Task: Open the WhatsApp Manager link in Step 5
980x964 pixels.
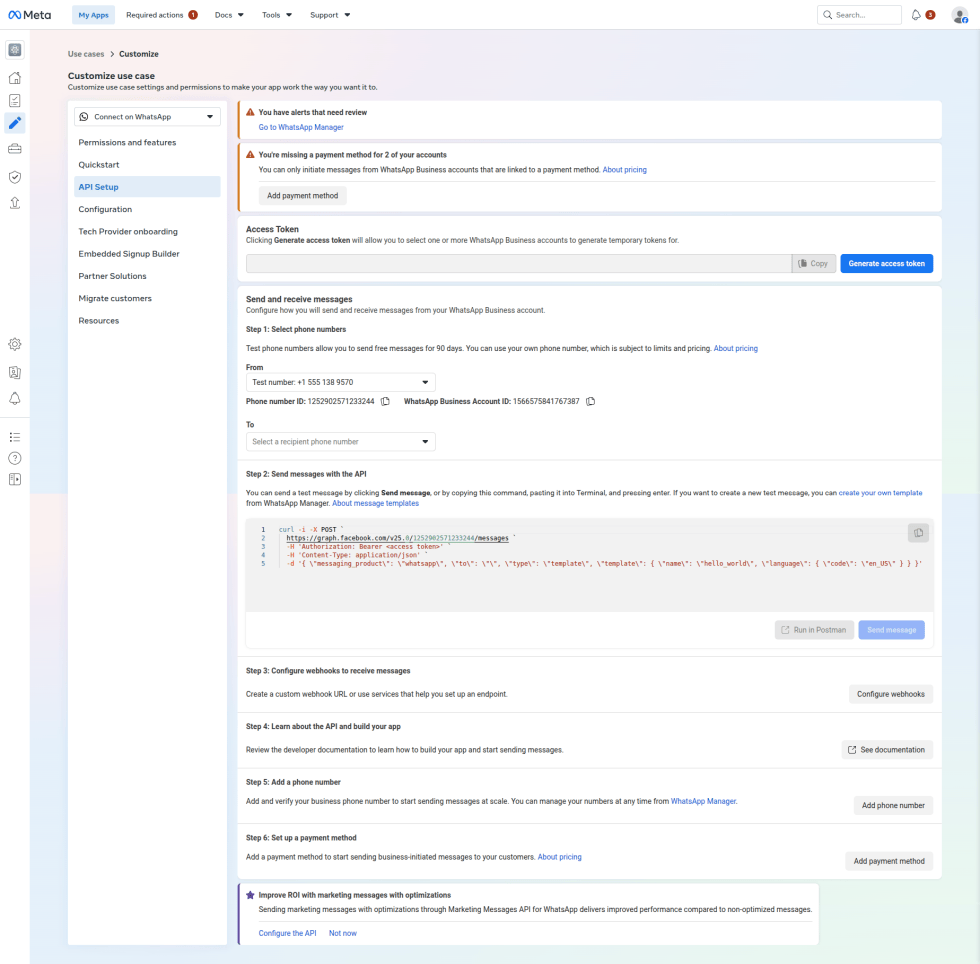Action: click(x=703, y=801)
